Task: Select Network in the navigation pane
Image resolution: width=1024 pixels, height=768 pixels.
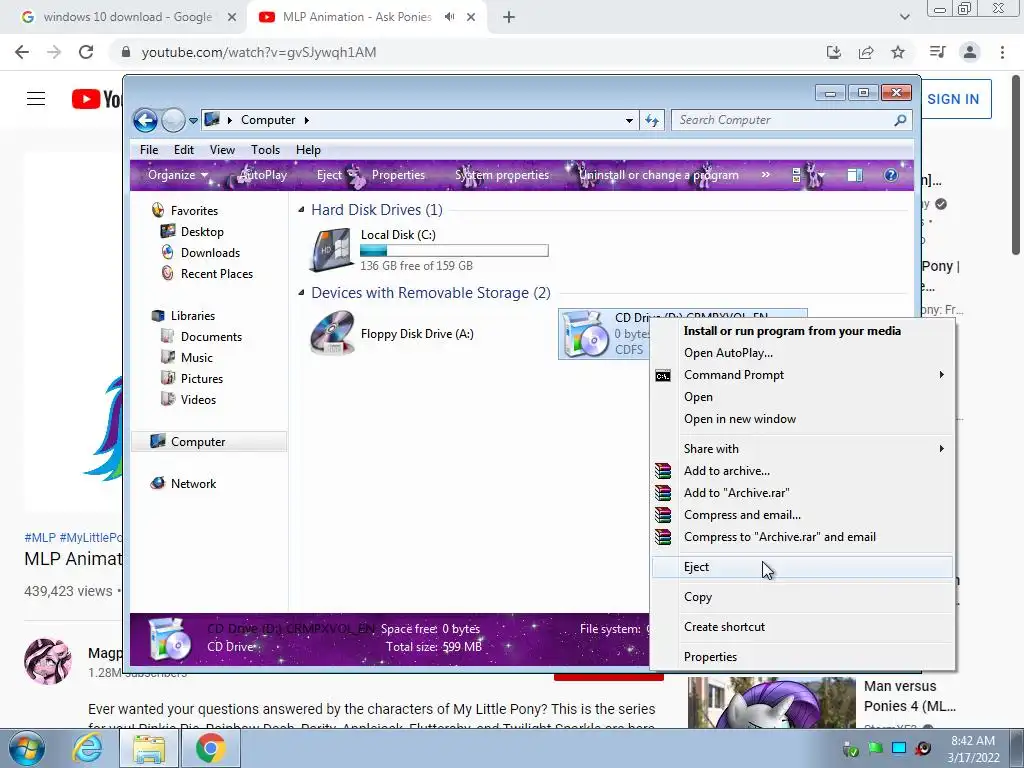Action: [x=193, y=483]
